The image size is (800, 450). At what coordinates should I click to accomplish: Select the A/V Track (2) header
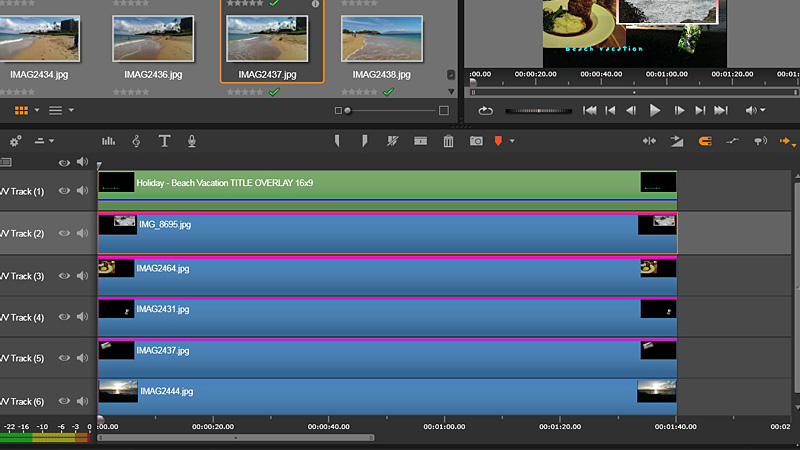point(23,233)
